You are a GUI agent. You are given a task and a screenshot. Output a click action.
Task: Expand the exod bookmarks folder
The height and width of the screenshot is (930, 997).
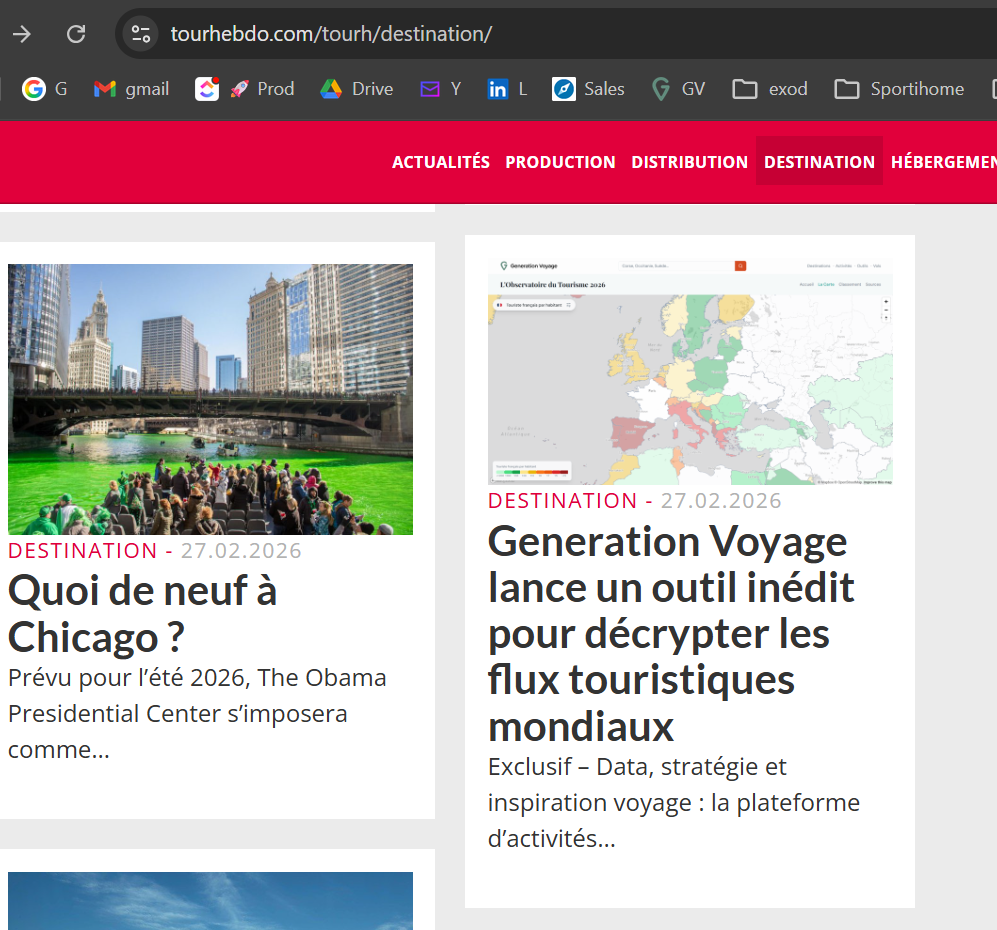coord(770,89)
